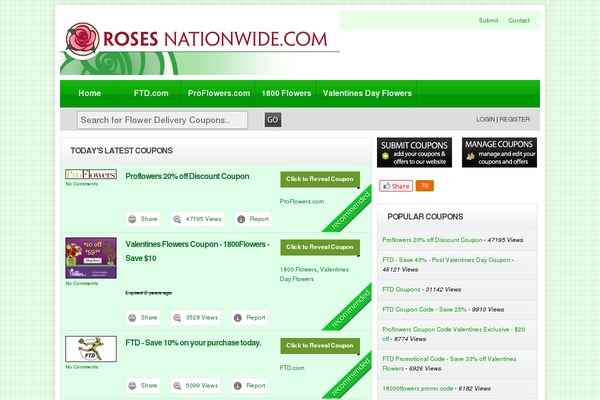The width and height of the screenshot is (600, 400).
Task: Open popular coupon Proflowers 20% off Discount Coupon
Action: point(432,240)
